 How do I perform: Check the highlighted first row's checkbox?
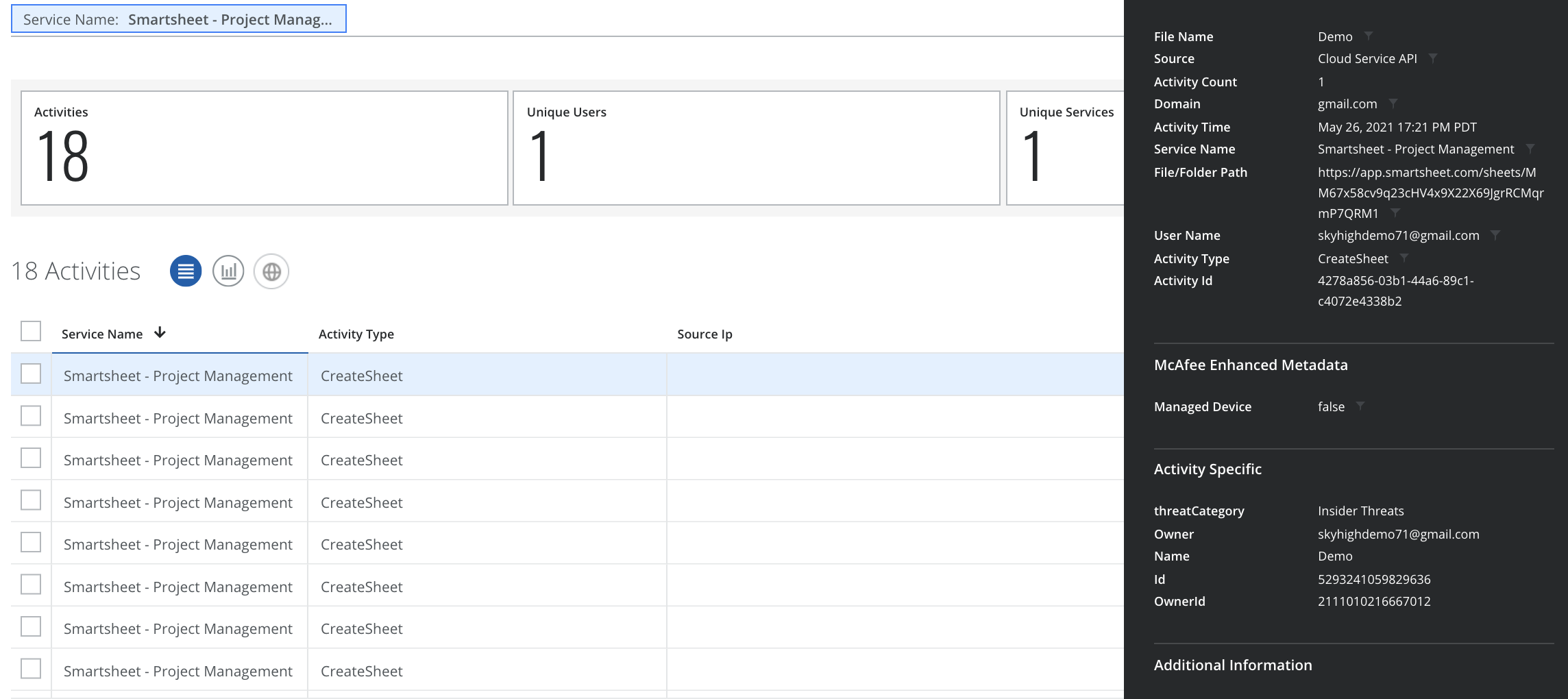pos(31,374)
